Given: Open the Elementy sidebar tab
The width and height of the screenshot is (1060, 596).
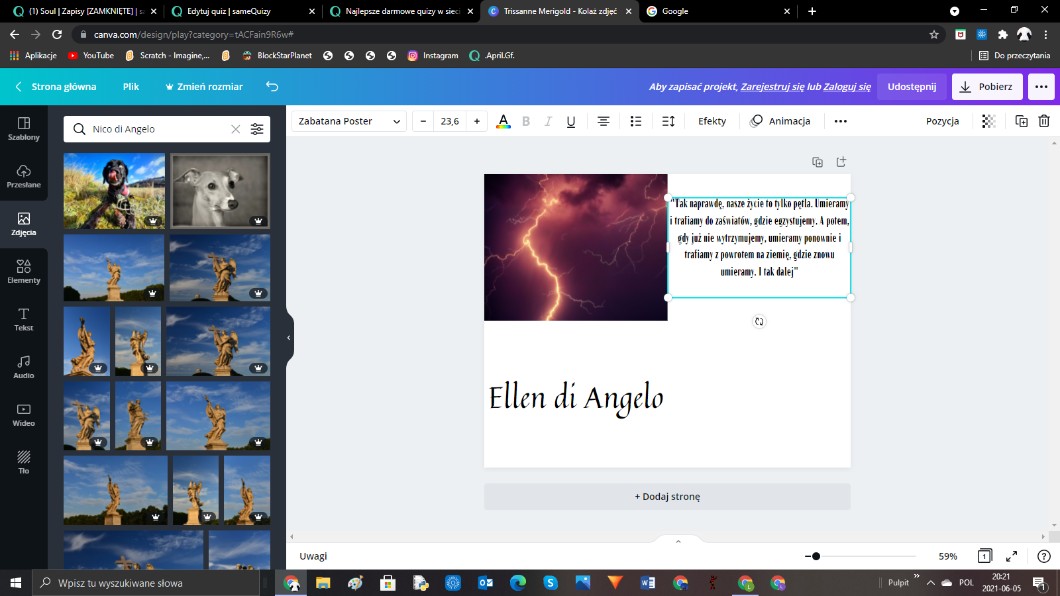Looking at the screenshot, I should pos(23,271).
